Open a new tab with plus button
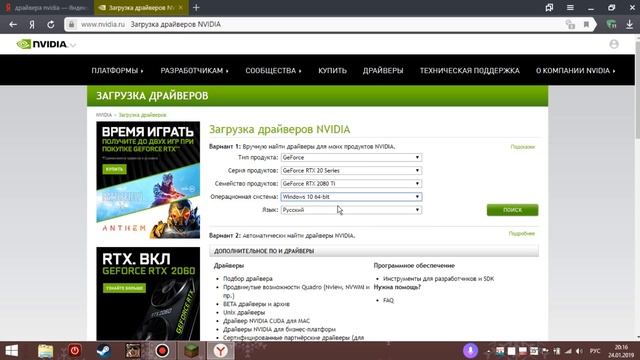 (x=196, y=7)
